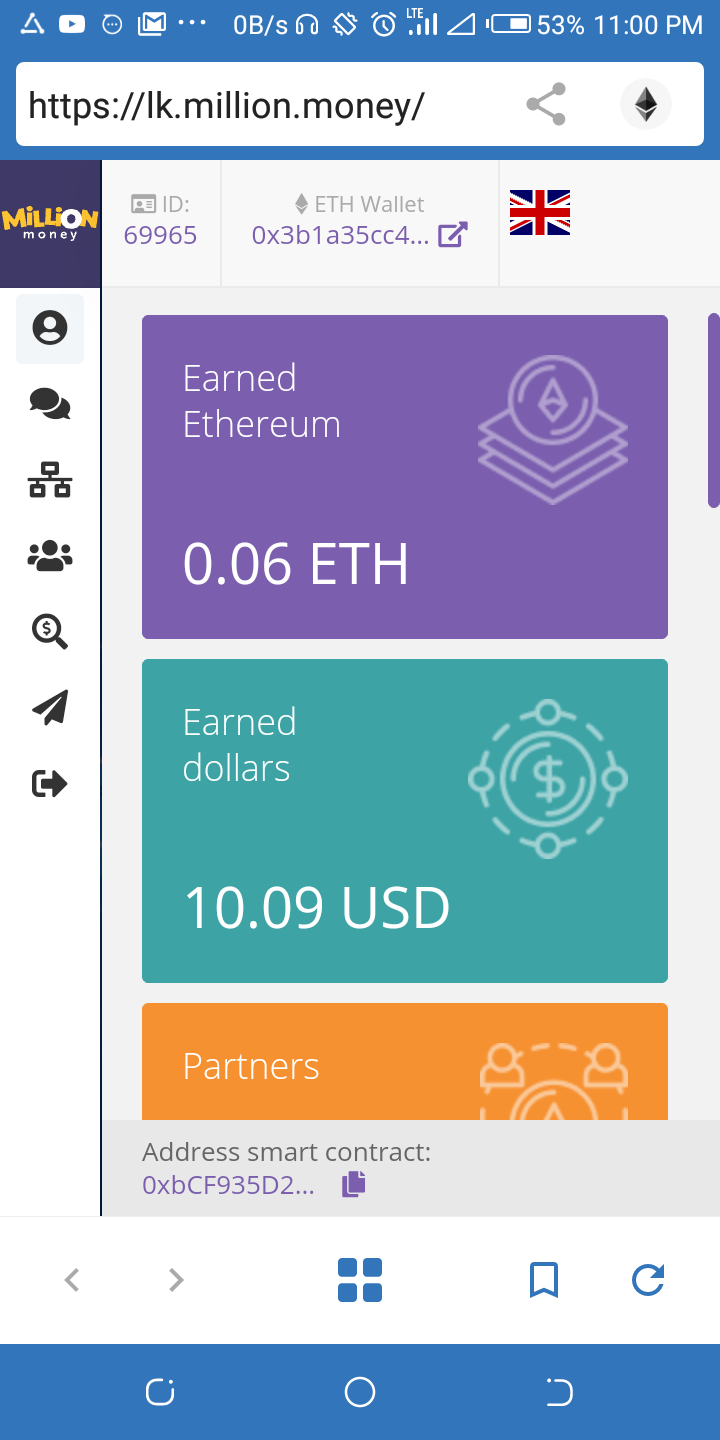Open the chat messages sidebar icon
The width and height of the screenshot is (720, 1440).
(x=50, y=405)
